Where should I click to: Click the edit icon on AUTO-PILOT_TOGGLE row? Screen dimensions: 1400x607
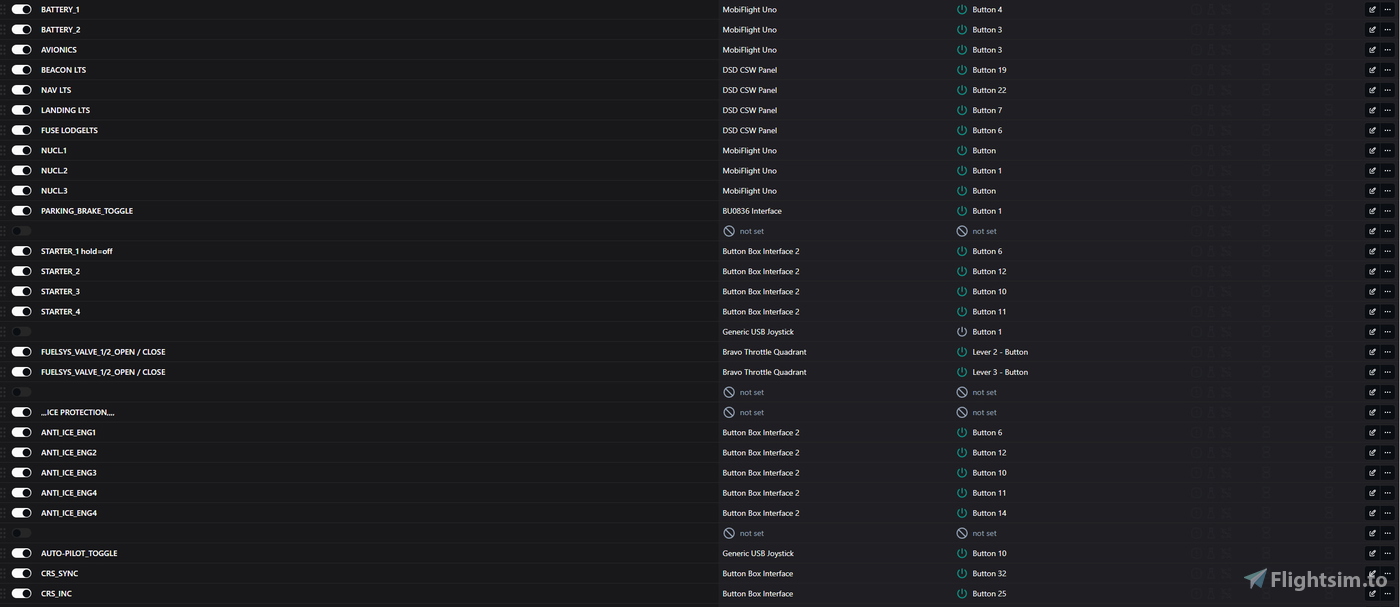[1372, 553]
